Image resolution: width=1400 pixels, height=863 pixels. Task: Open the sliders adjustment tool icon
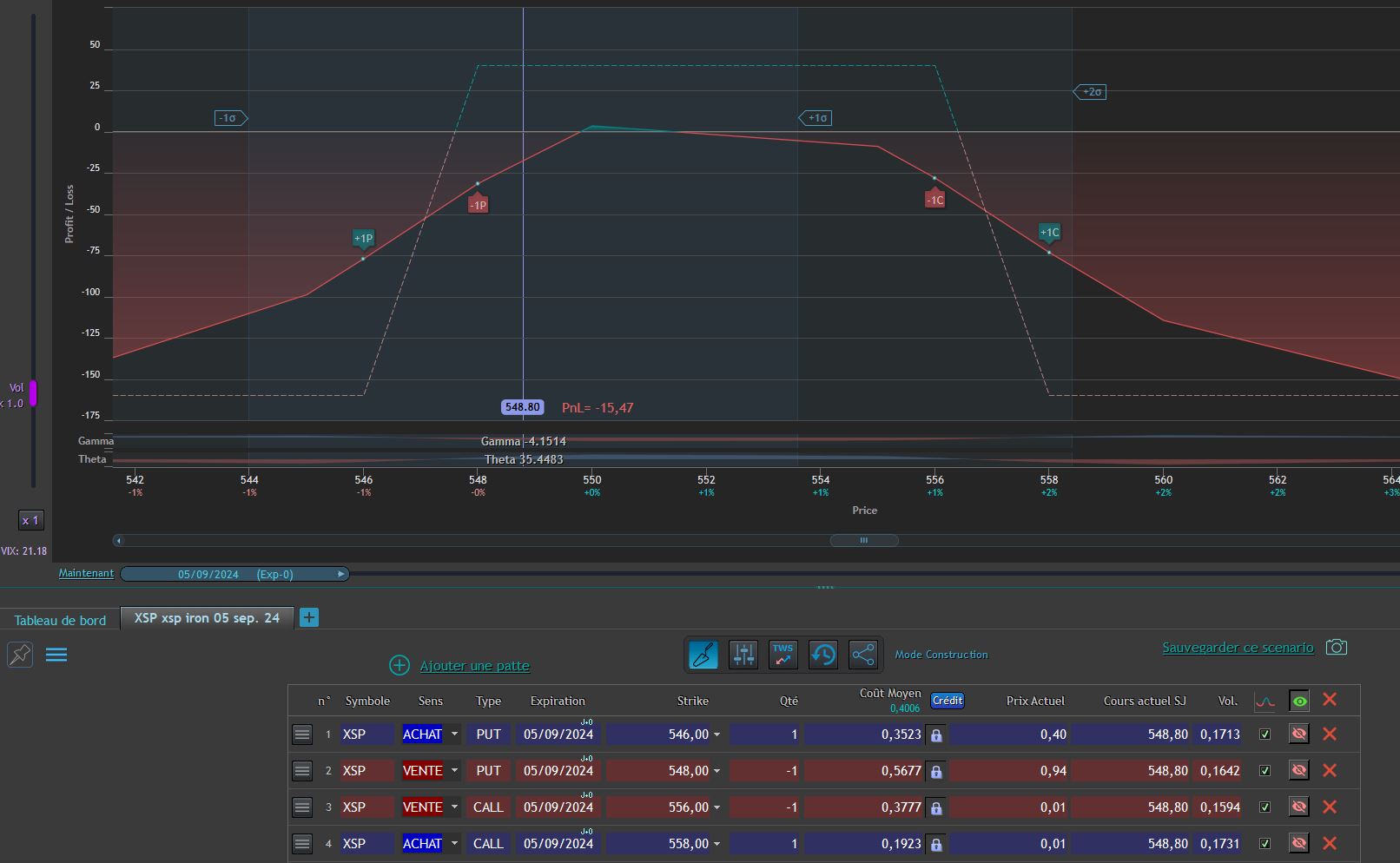click(x=743, y=655)
